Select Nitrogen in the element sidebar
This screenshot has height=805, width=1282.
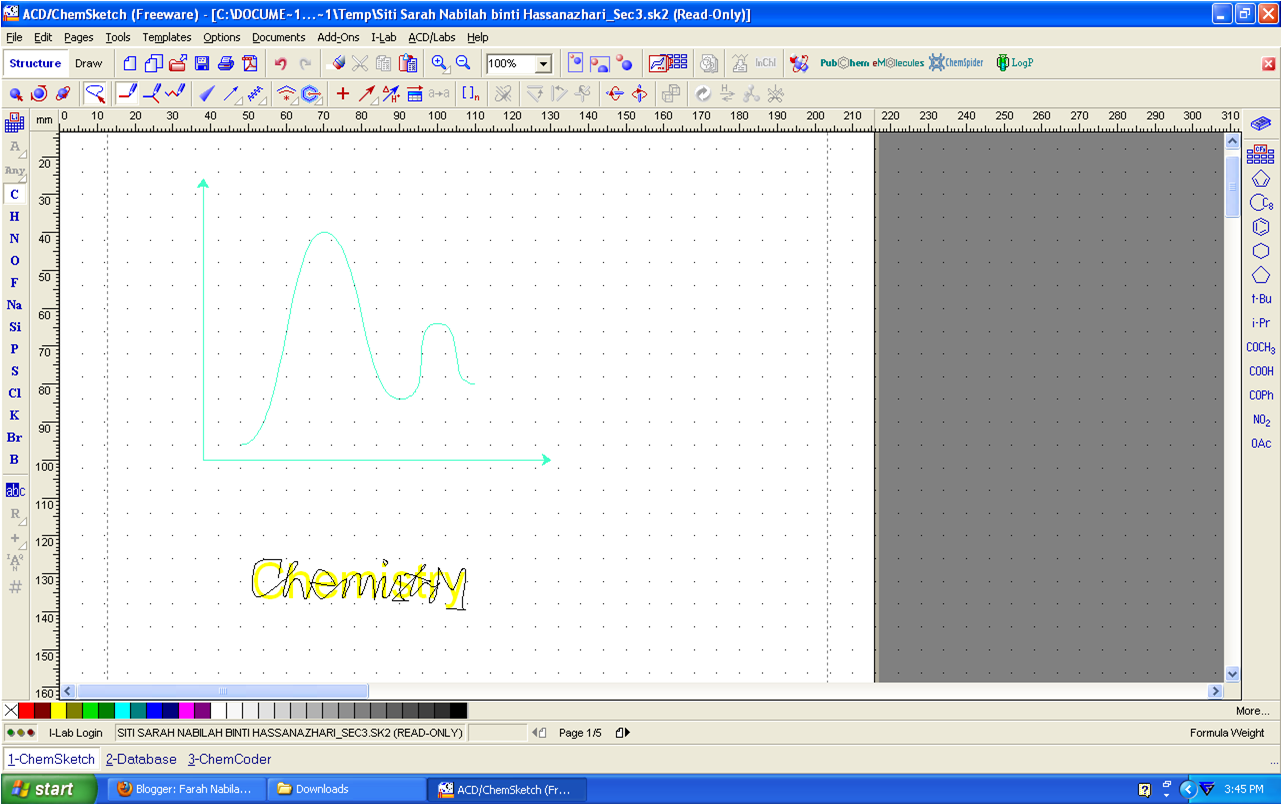coord(14,239)
